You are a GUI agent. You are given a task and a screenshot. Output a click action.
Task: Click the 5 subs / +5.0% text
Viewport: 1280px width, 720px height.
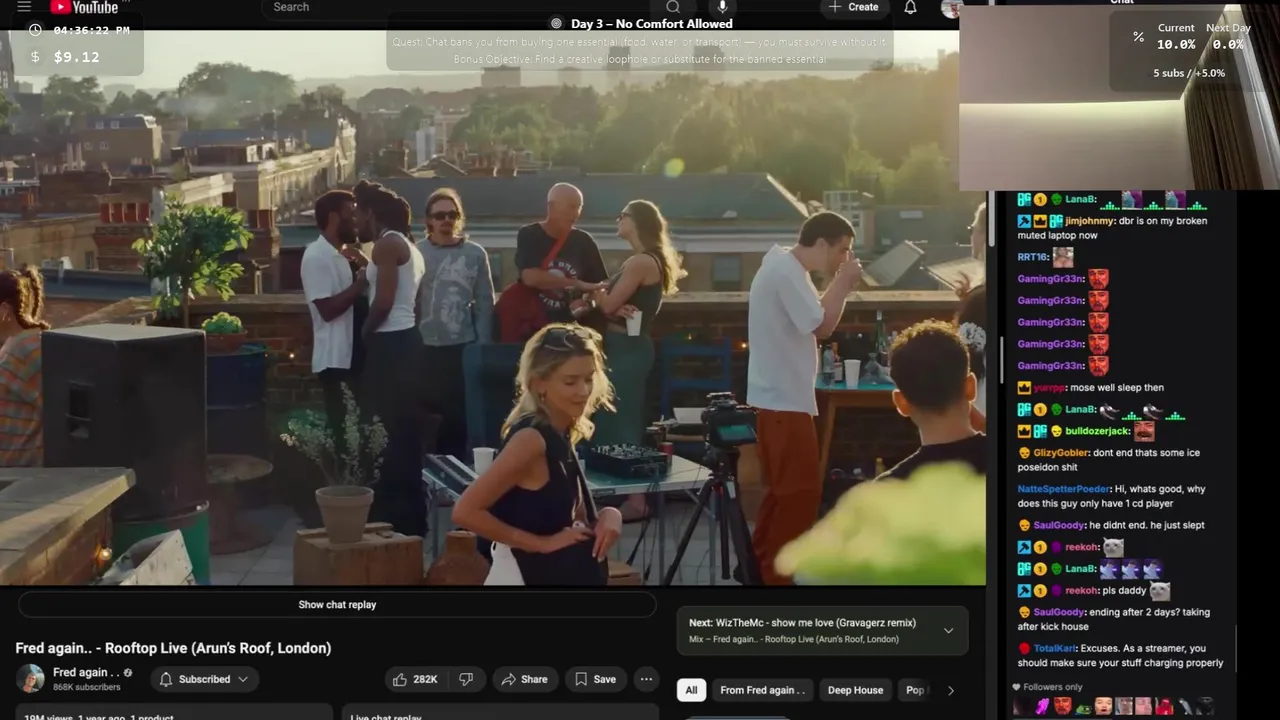(1189, 73)
